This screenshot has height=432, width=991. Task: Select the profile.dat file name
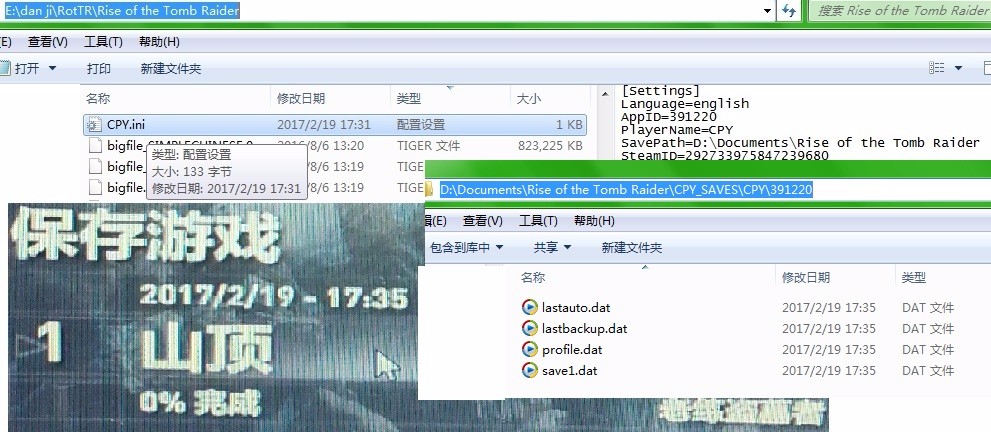tap(572, 349)
